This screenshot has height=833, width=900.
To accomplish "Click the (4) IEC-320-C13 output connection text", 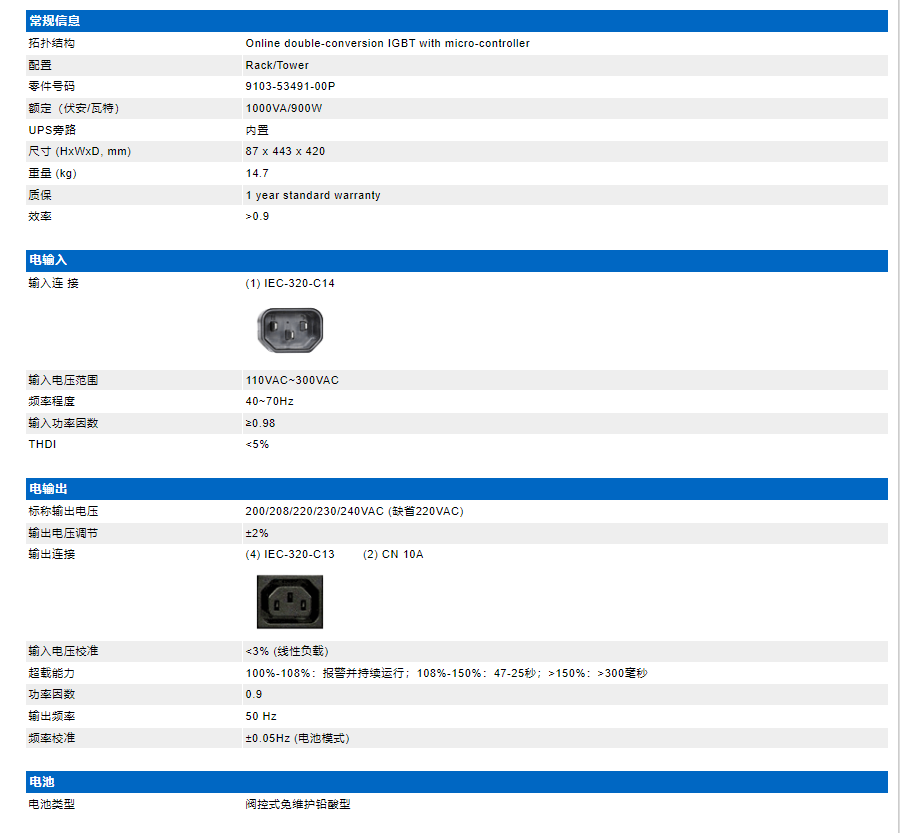I will pyautogui.click(x=290, y=554).
